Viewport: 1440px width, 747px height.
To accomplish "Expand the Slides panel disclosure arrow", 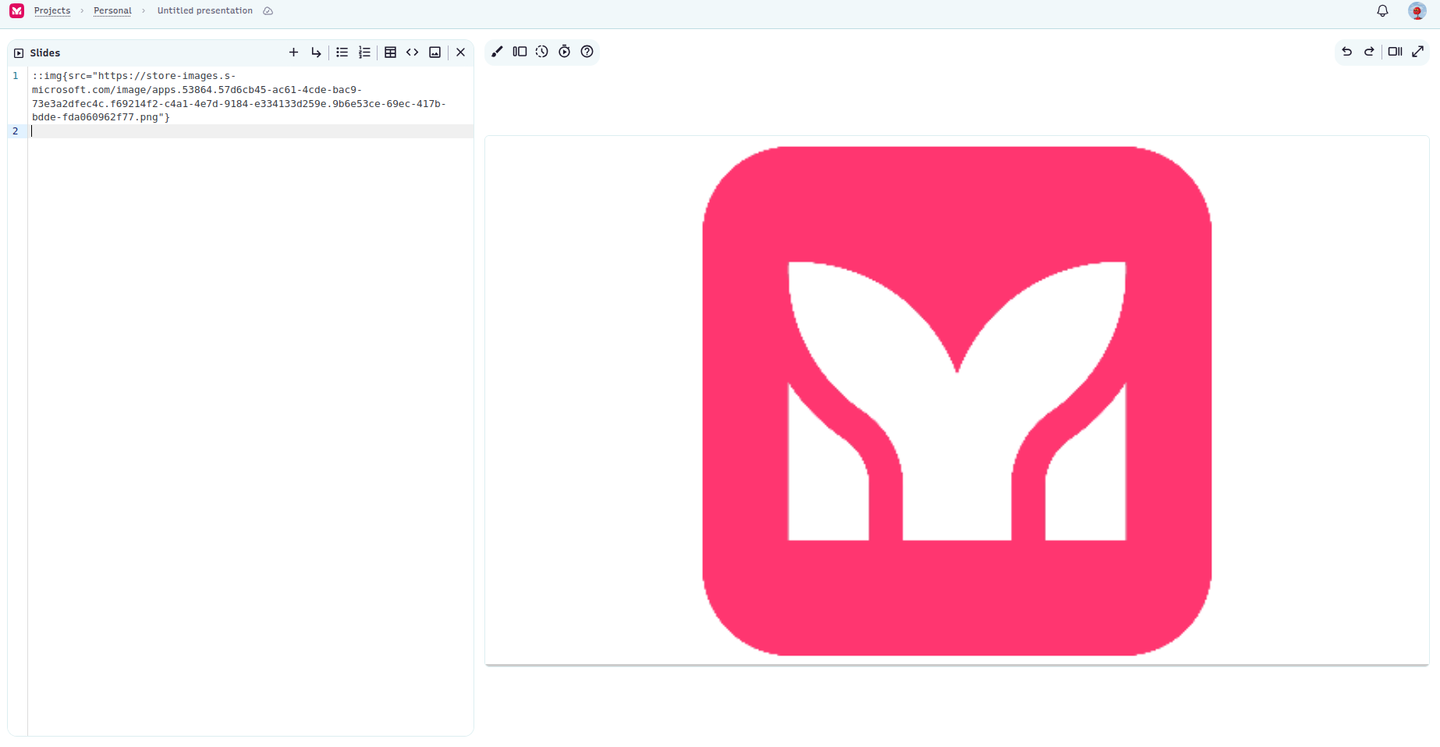I will 17,52.
